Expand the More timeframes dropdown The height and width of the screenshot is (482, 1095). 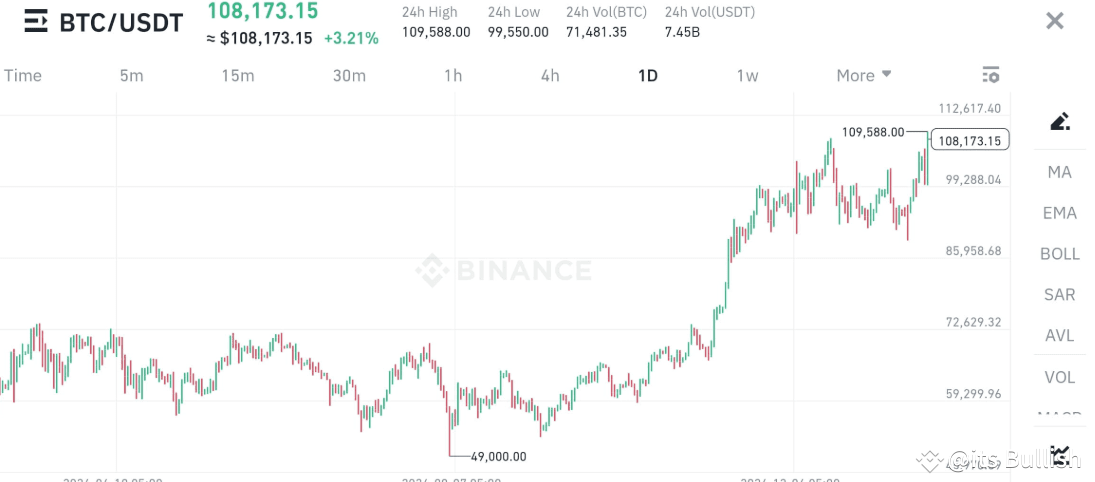pos(864,75)
